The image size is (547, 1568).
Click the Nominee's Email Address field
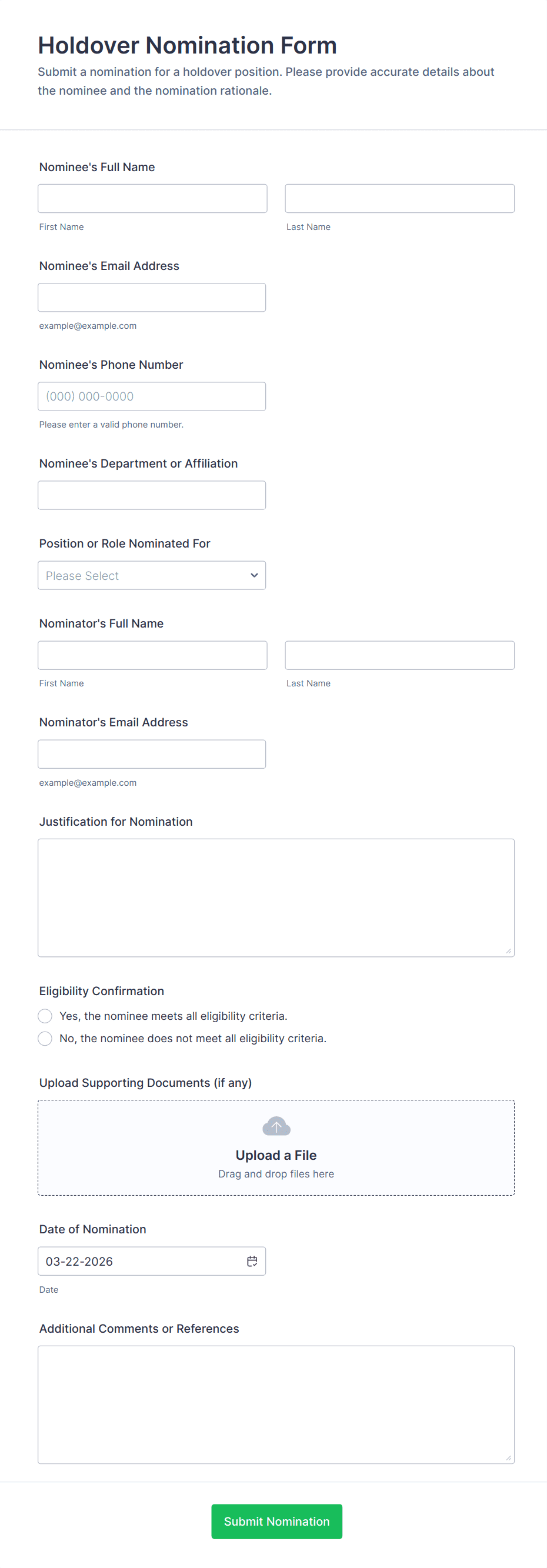(x=152, y=297)
